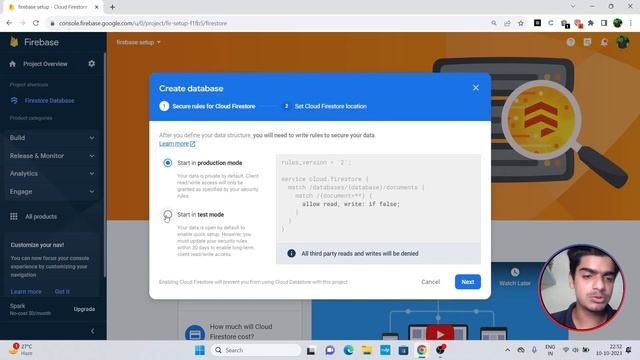This screenshot has width=640, height=360.
Task: Click Watch Later on the video
Action: [515, 277]
